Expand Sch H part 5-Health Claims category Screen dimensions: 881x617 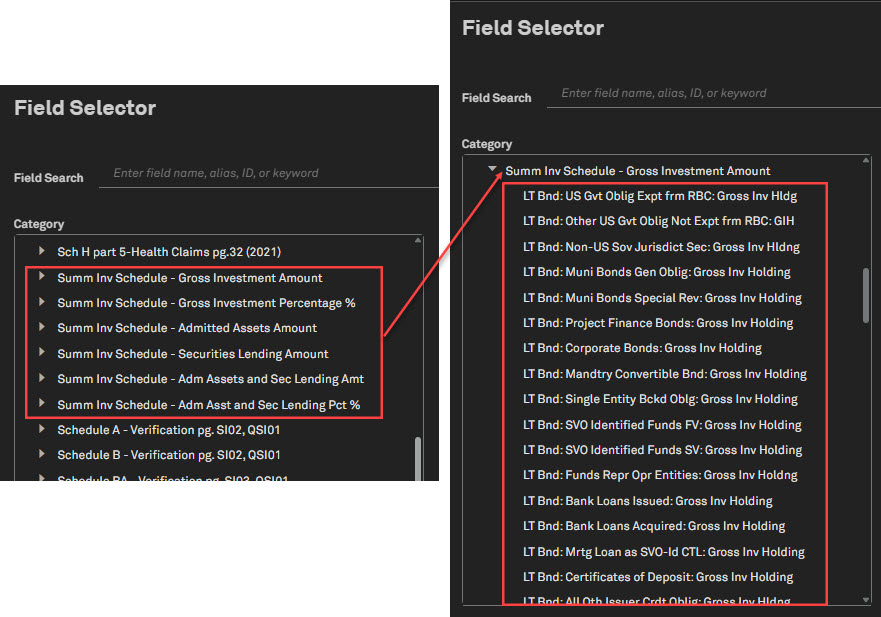[x=42, y=252]
